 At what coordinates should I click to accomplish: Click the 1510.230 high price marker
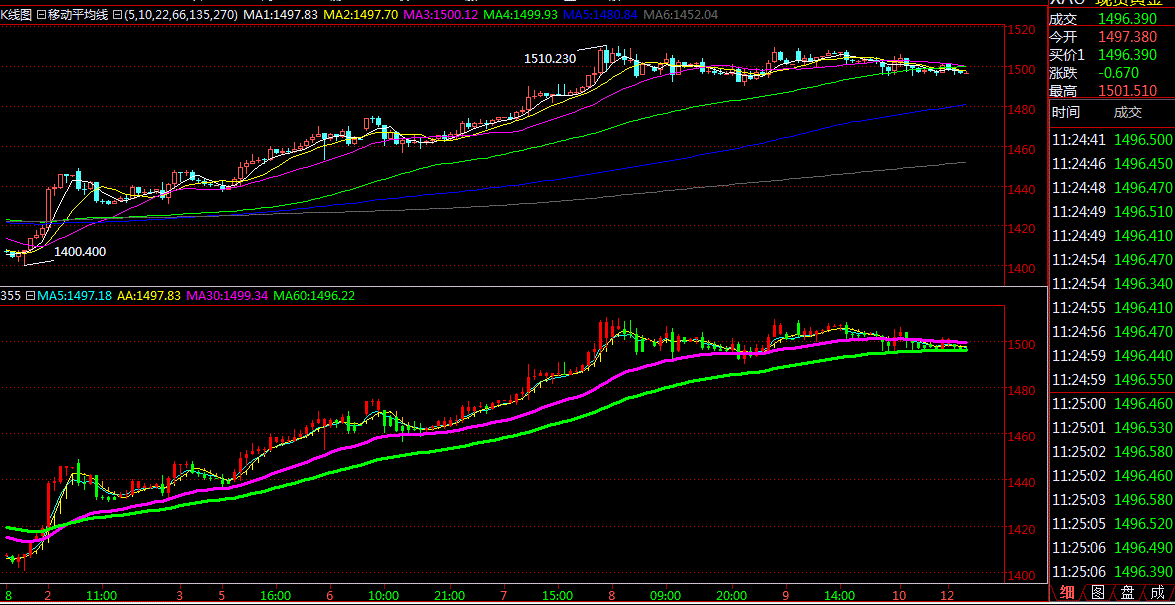click(550, 59)
